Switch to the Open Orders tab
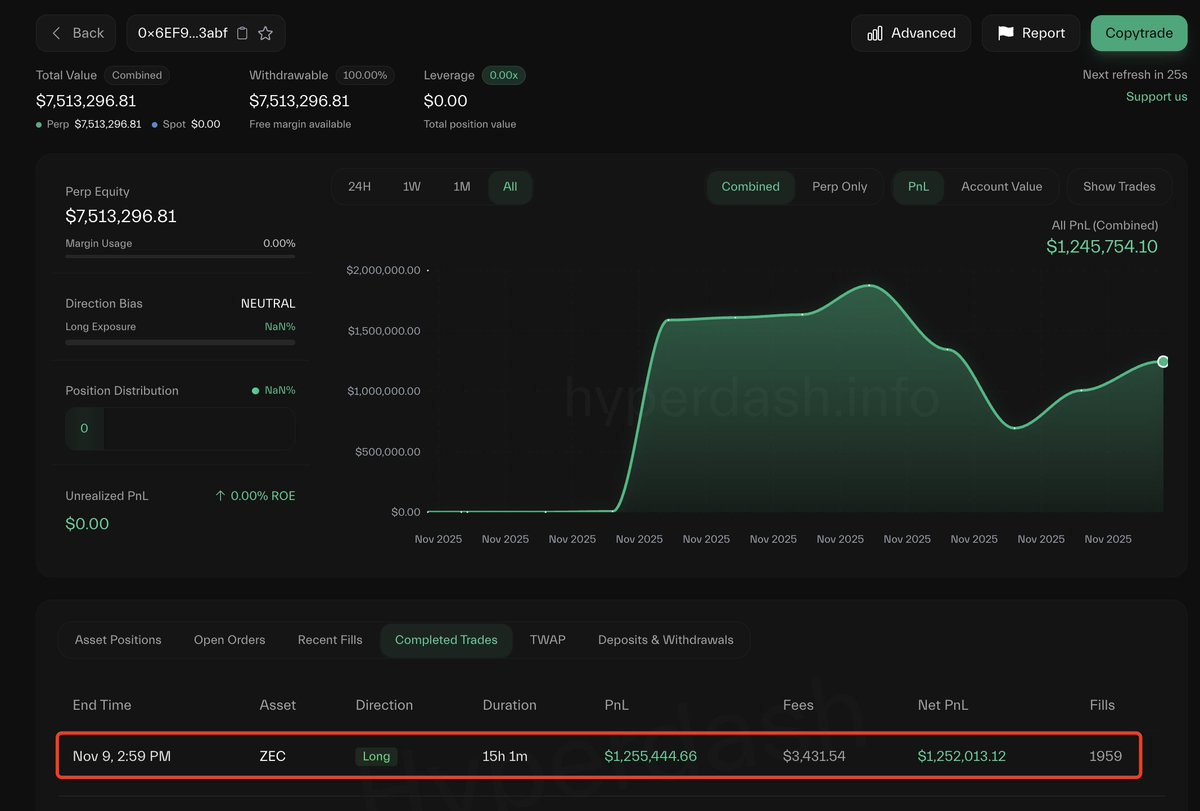The width and height of the screenshot is (1200, 811). [229, 640]
